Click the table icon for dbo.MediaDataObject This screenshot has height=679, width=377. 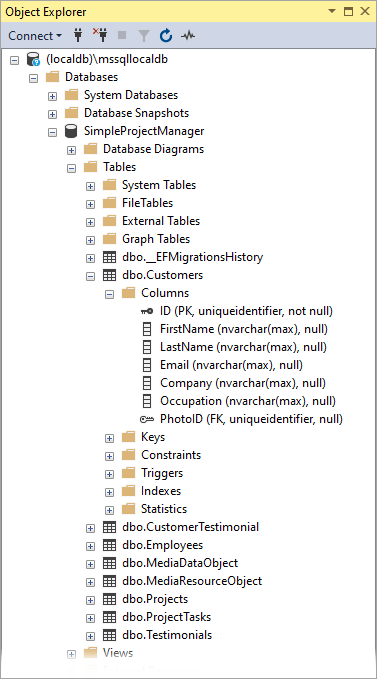pos(109,563)
